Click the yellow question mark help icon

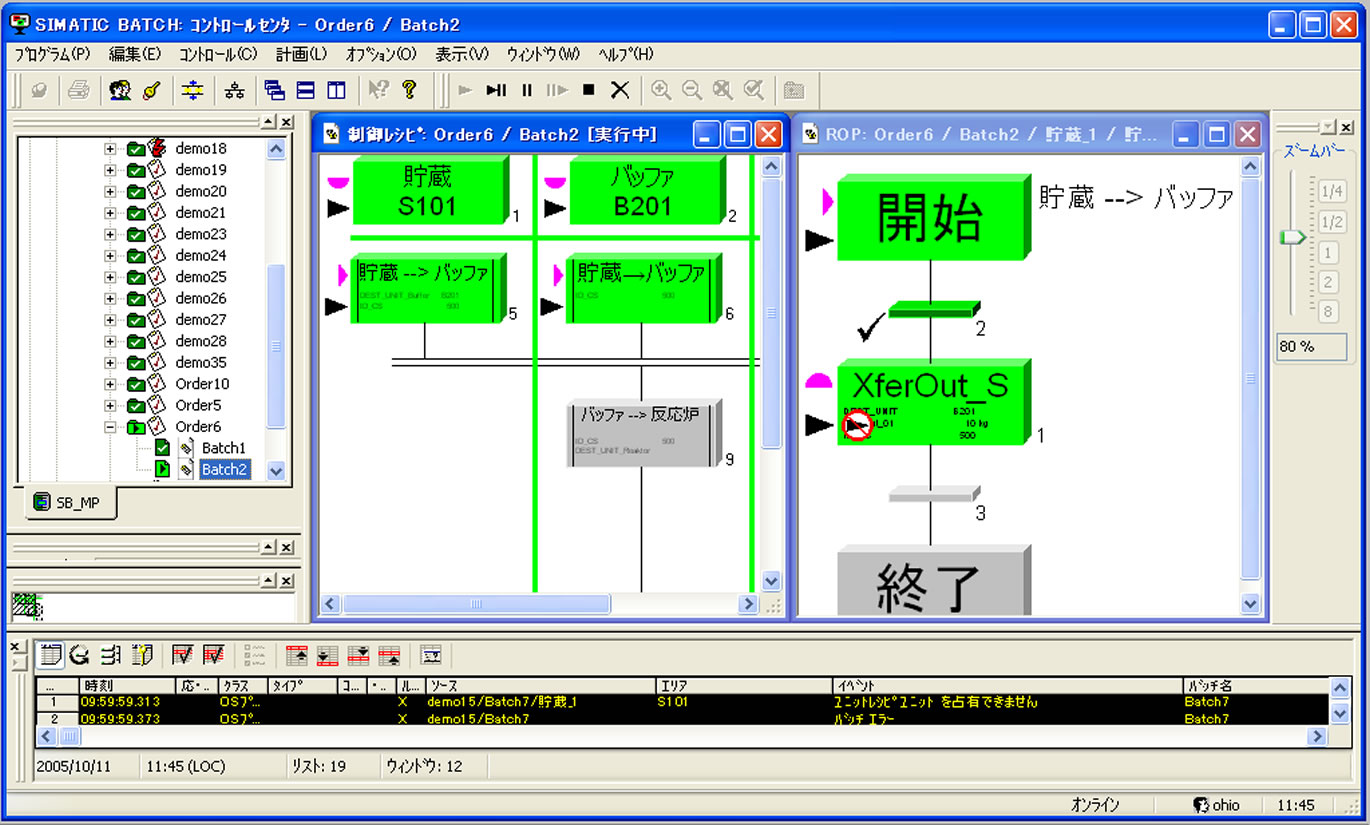[409, 90]
